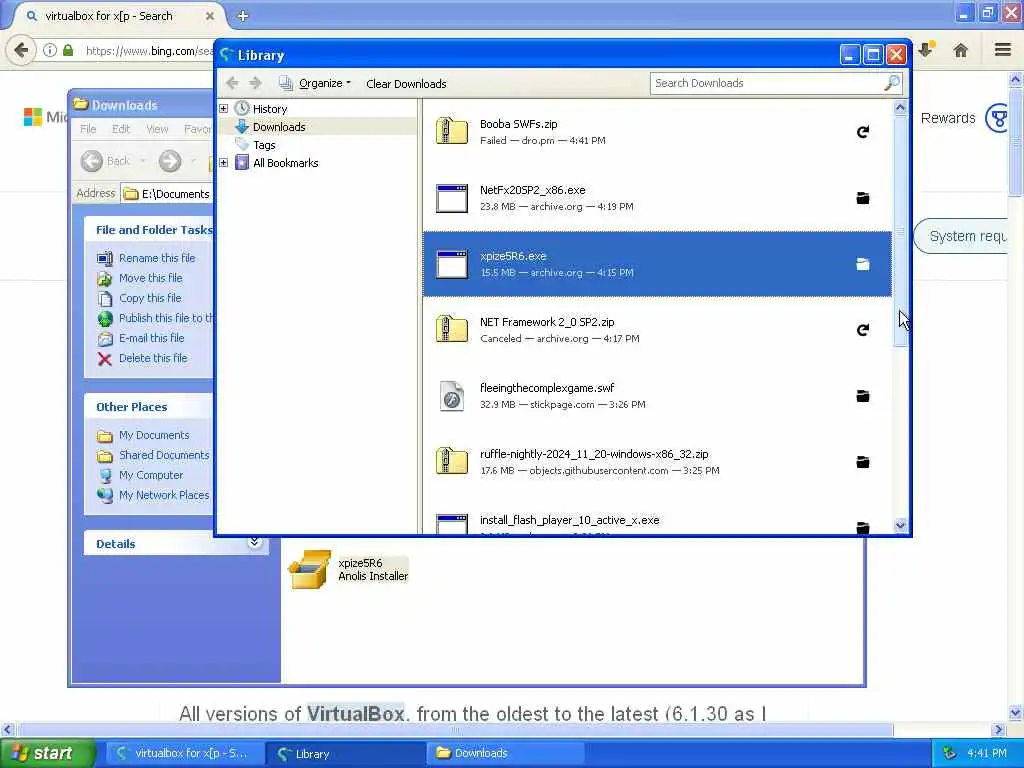Viewport: 1024px width, 768px height.
Task: Click the xpize5R6 Anolis Installer icon in Downloads
Action: coord(310,569)
